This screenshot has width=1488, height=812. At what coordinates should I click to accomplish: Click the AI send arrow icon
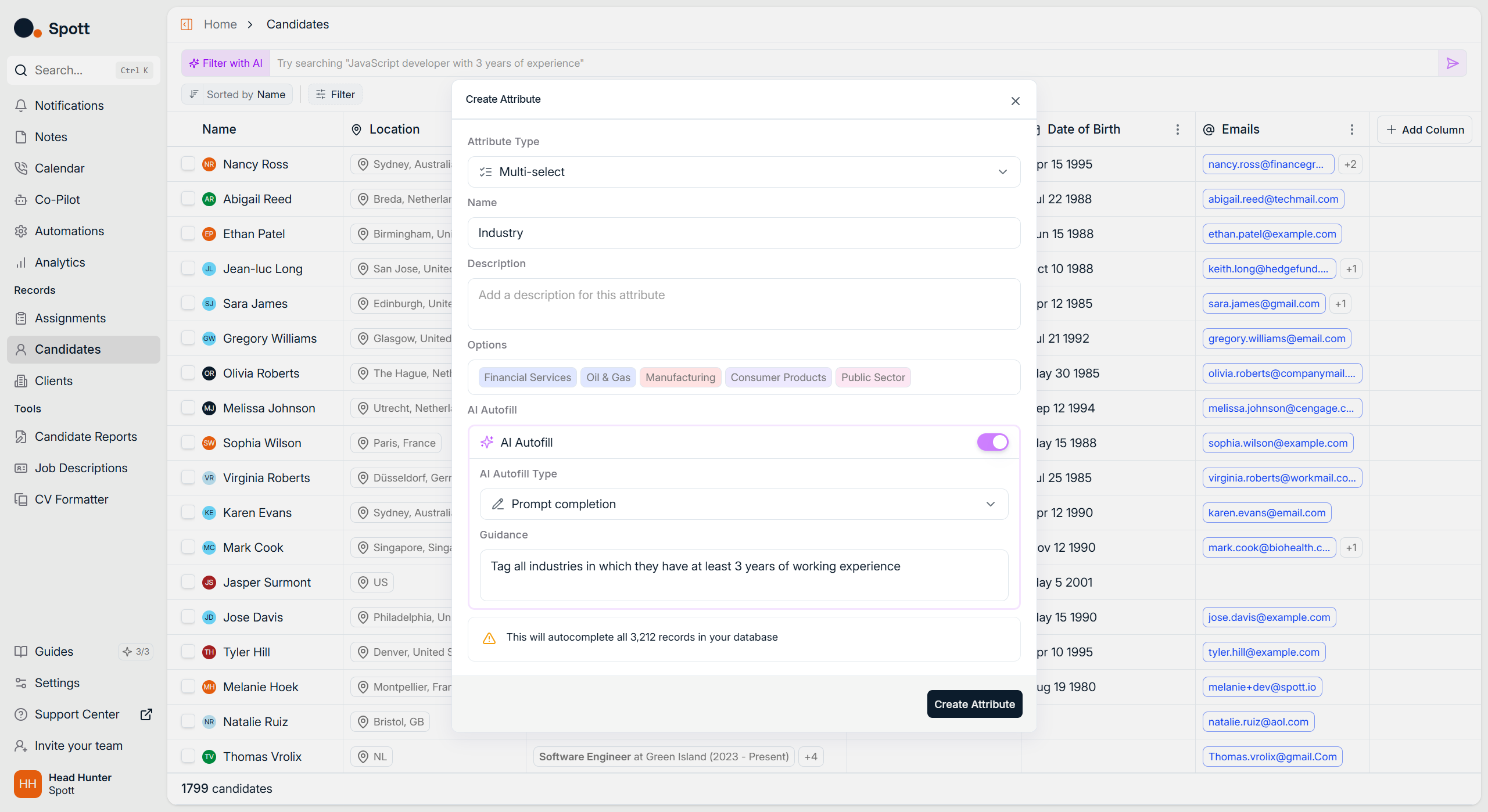click(1452, 63)
